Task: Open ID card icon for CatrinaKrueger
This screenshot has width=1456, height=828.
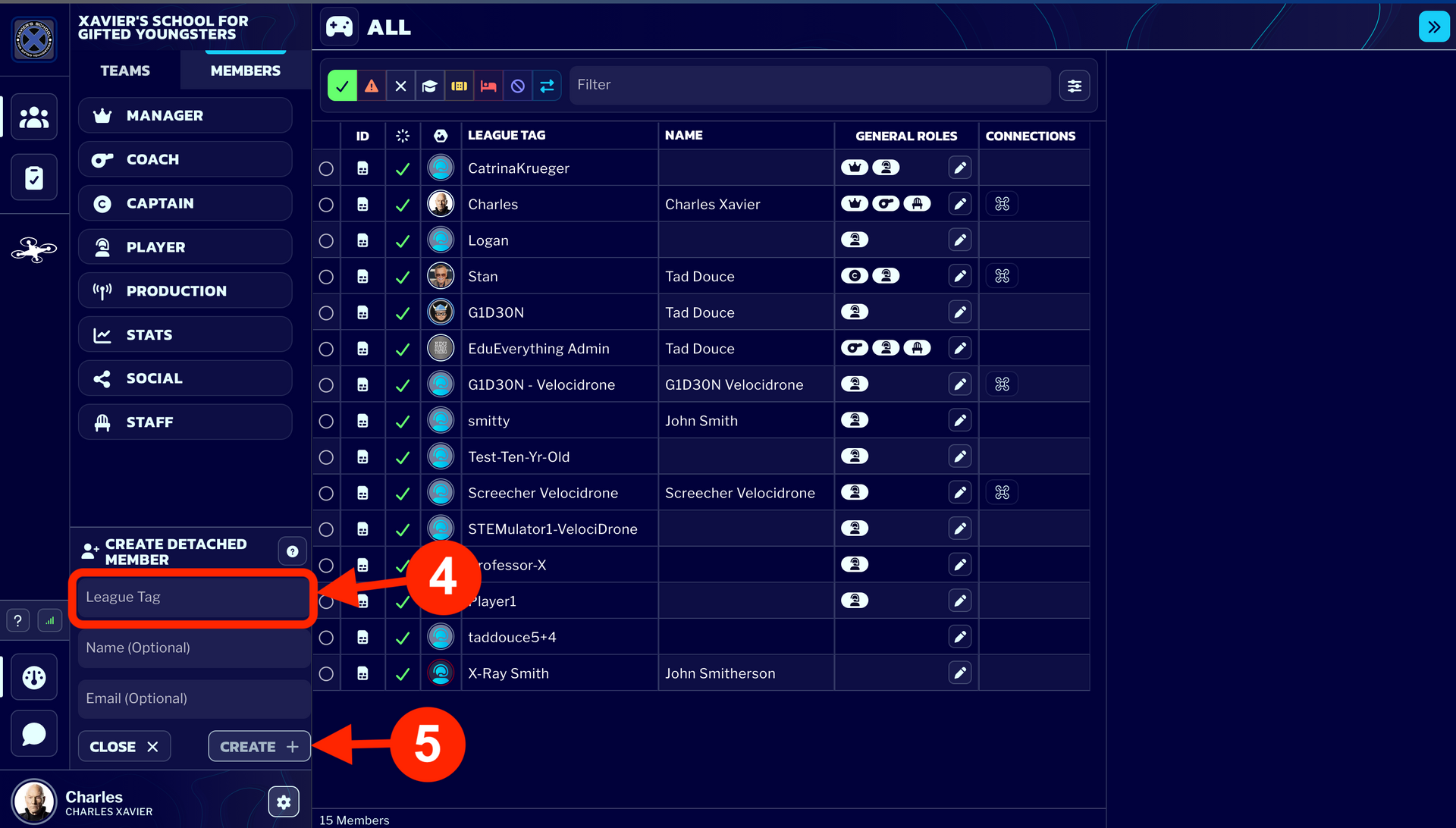Action: click(x=362, y=168)
